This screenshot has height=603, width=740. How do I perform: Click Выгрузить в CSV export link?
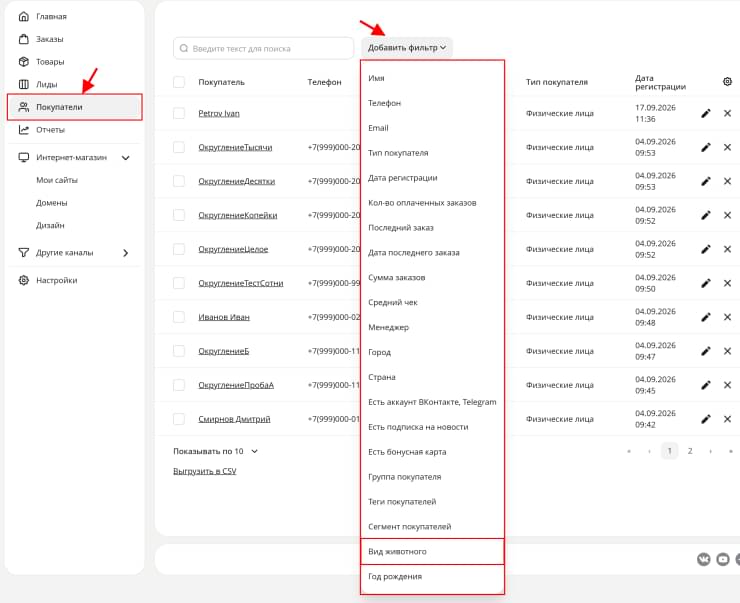(205, 471)
